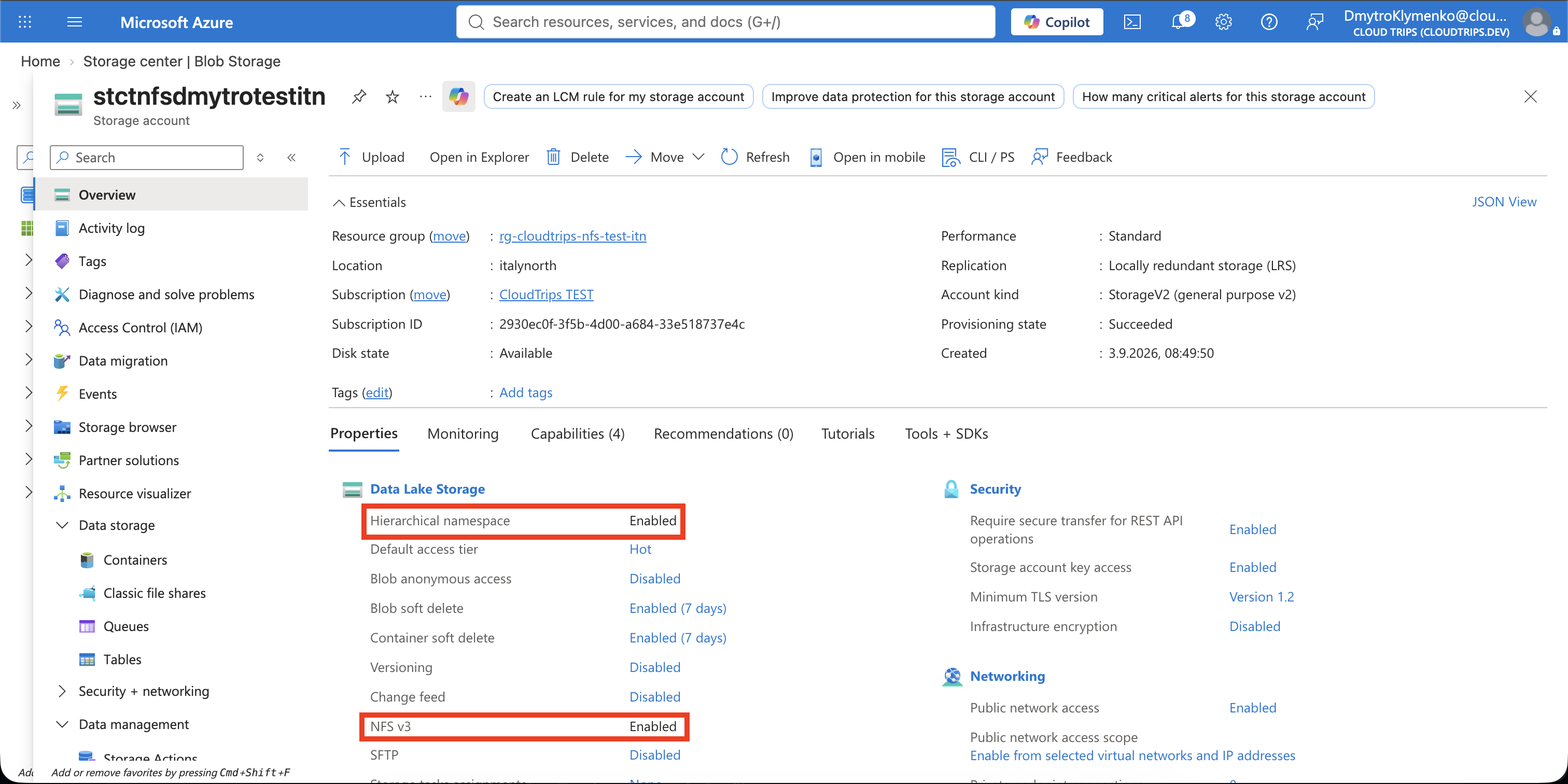Launch Copilot from the top bar
The image size is (1568, 784).
pyautogui.click(x=1056, y=22)
